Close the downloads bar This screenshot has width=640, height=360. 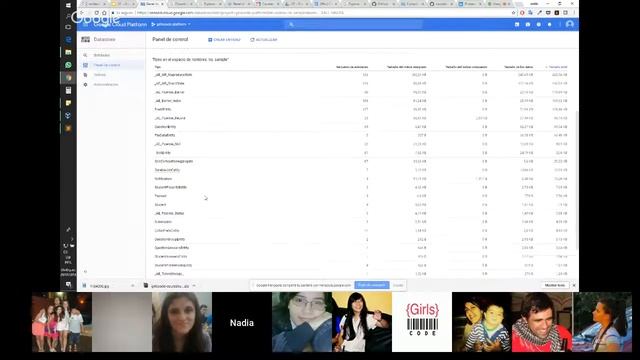point(574,285)
